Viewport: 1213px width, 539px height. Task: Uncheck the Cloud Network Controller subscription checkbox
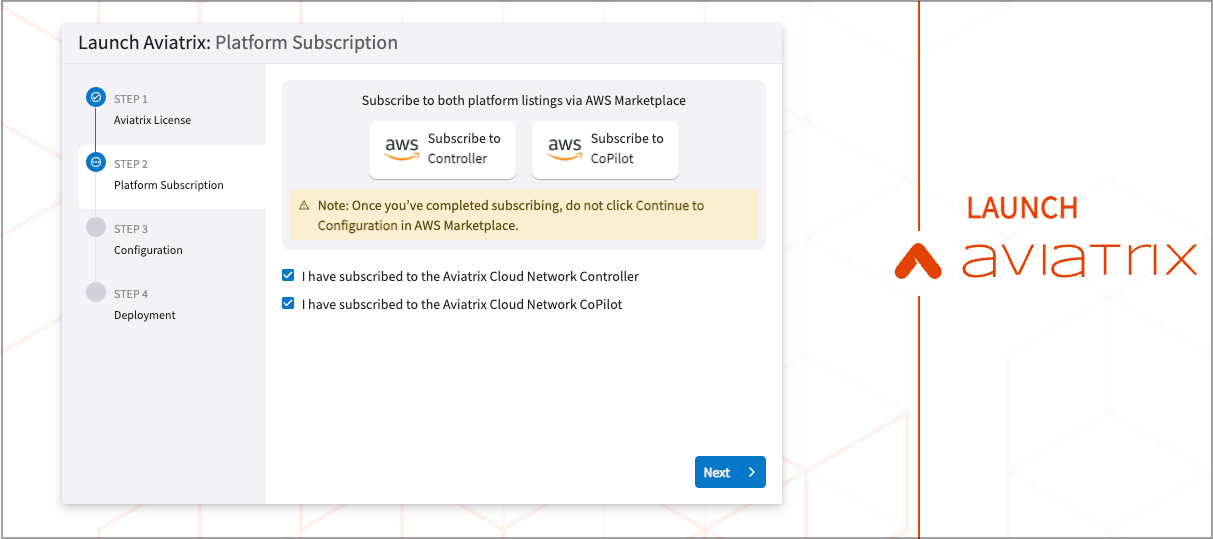point(288,275)
